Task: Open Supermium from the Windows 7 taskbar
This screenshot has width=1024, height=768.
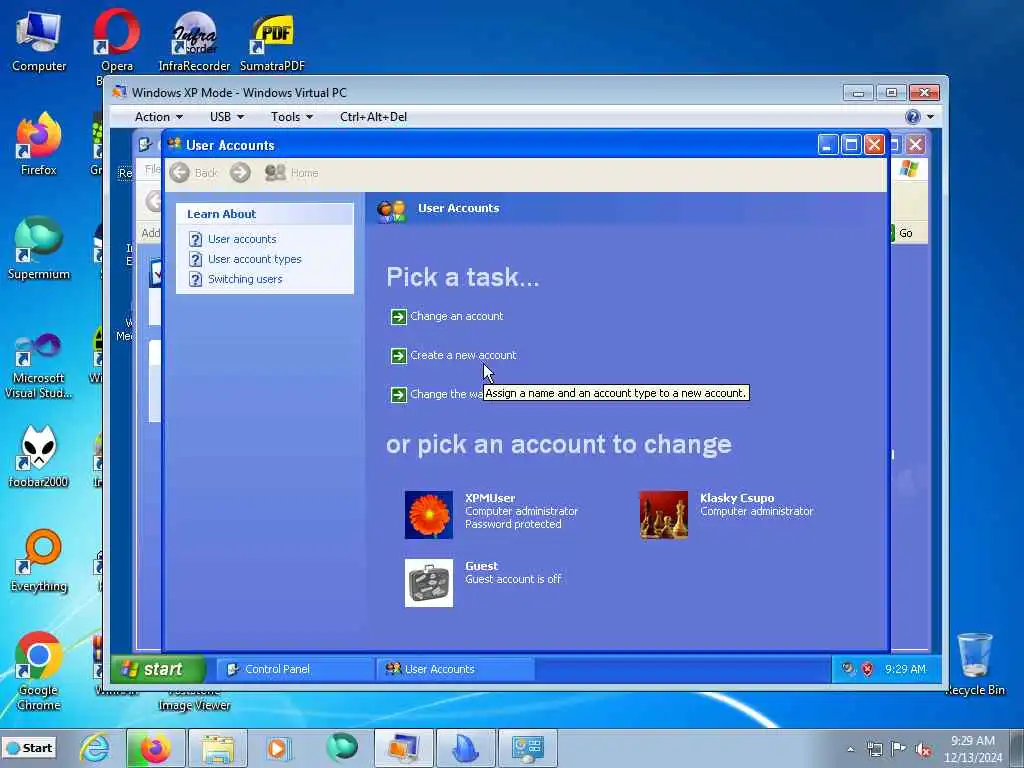Action: coord(342,748)
